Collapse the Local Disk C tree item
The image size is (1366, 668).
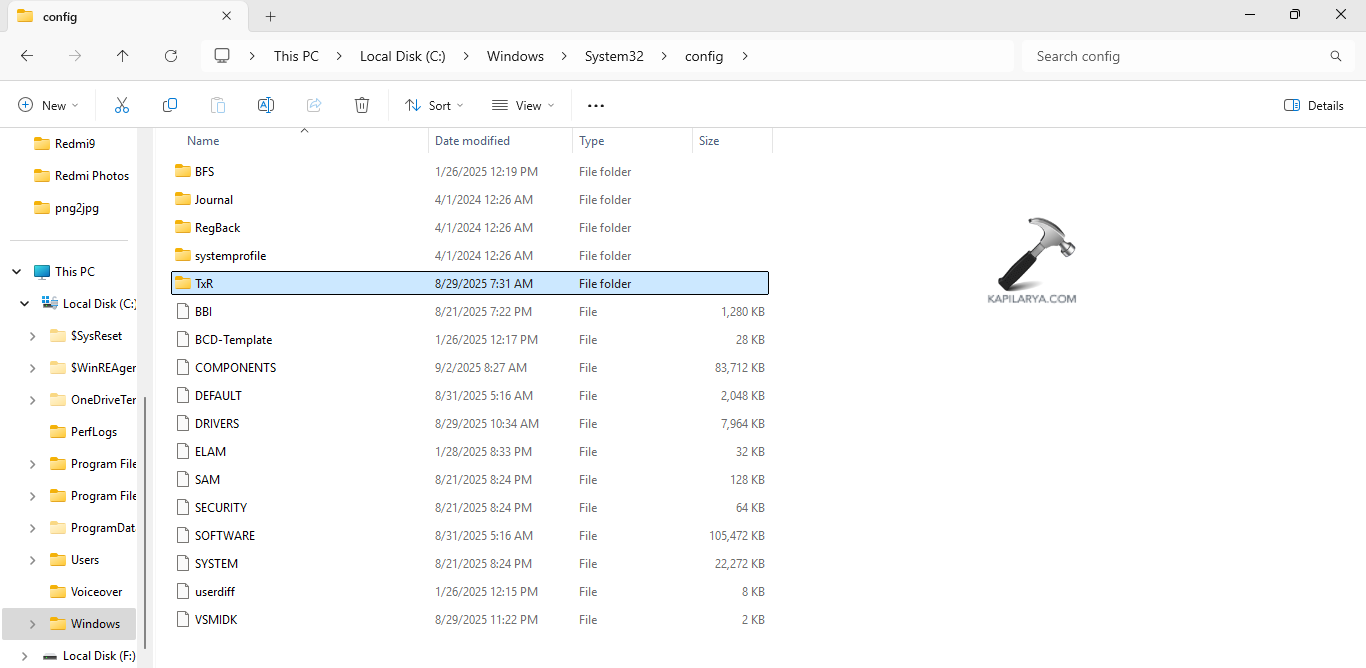click(23, 303)
